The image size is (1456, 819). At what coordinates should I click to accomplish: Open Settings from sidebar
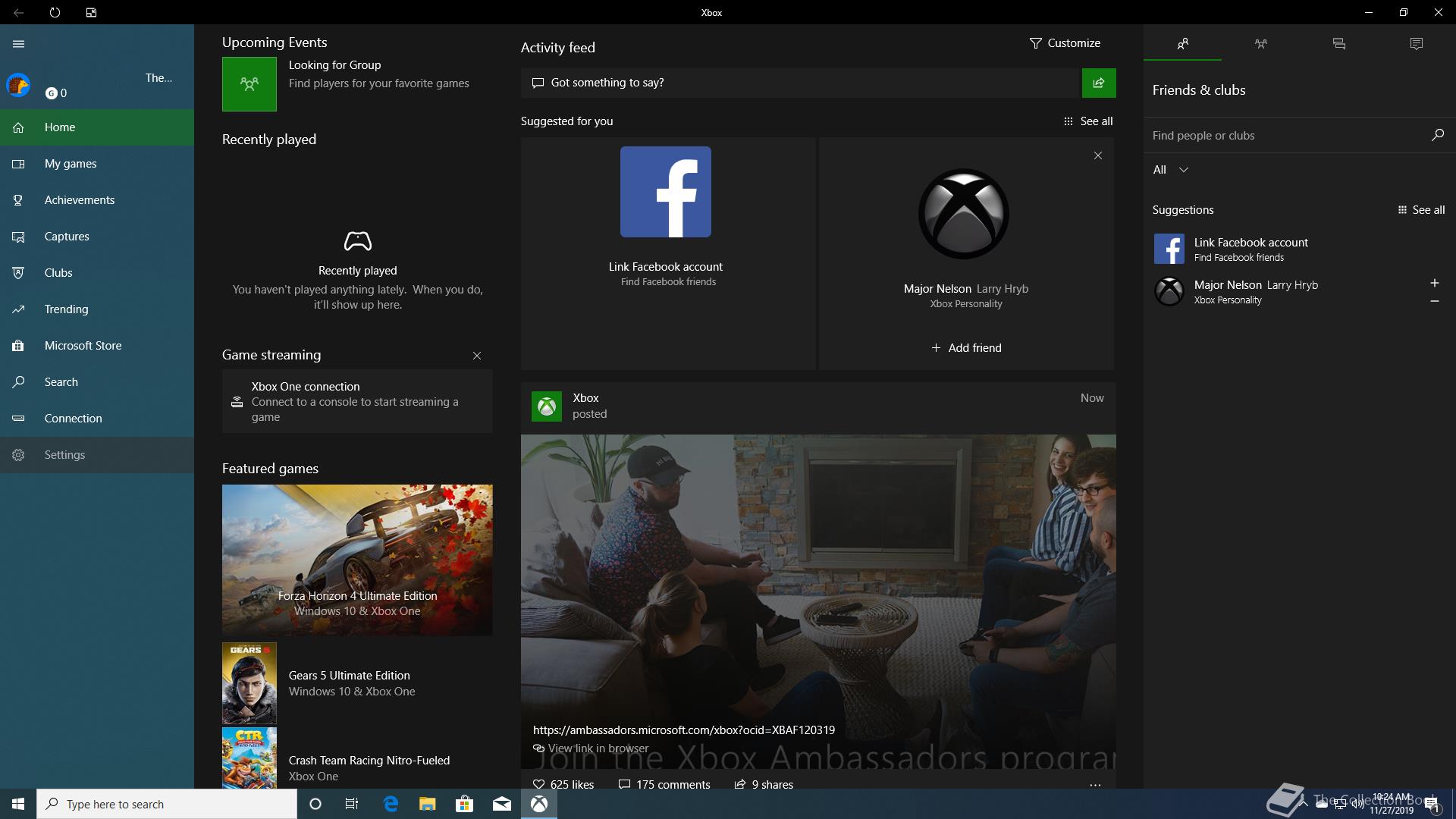pos(97,455)
